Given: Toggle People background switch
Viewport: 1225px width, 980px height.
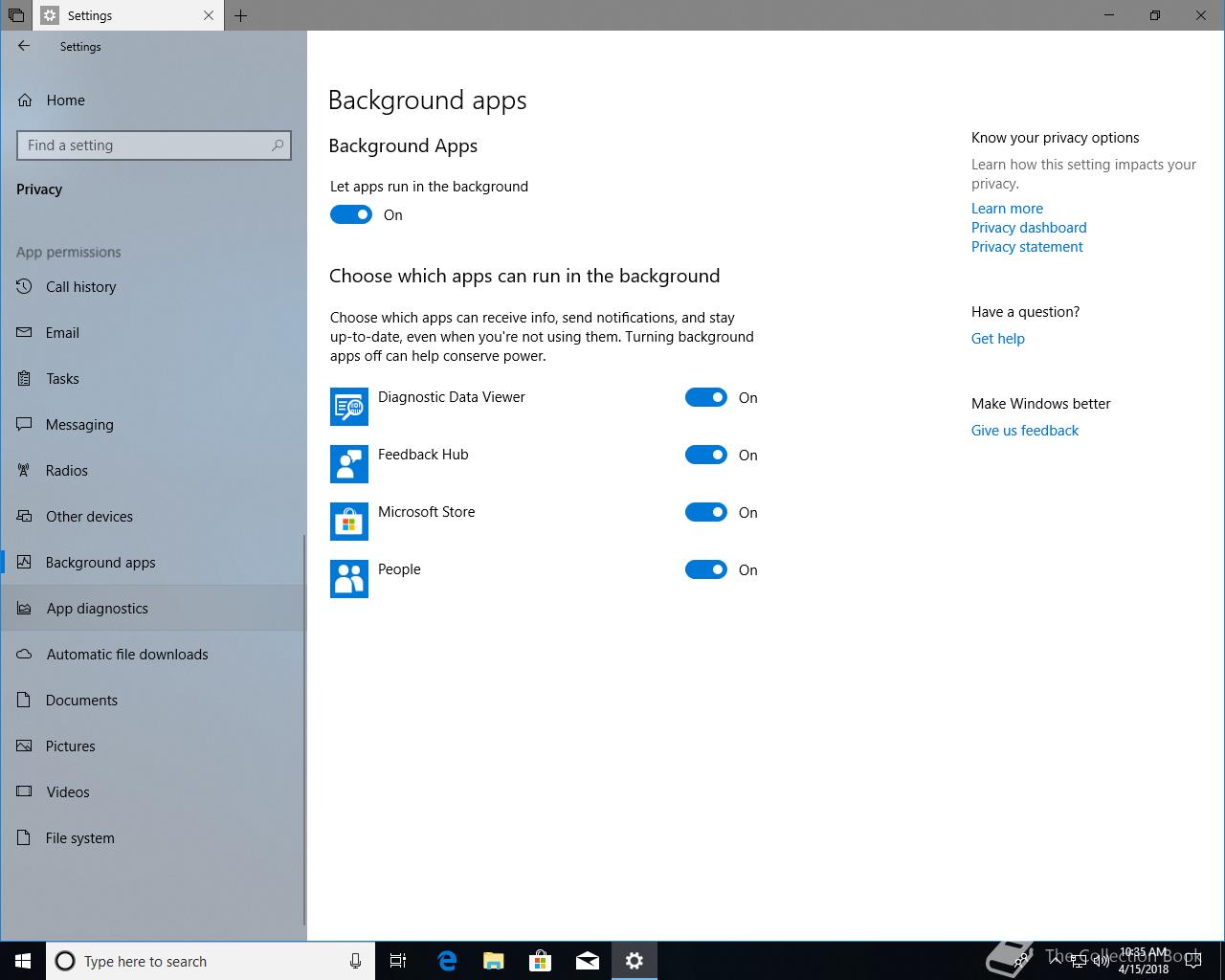Looking at the screenshot, I should (x=706, y=569).
